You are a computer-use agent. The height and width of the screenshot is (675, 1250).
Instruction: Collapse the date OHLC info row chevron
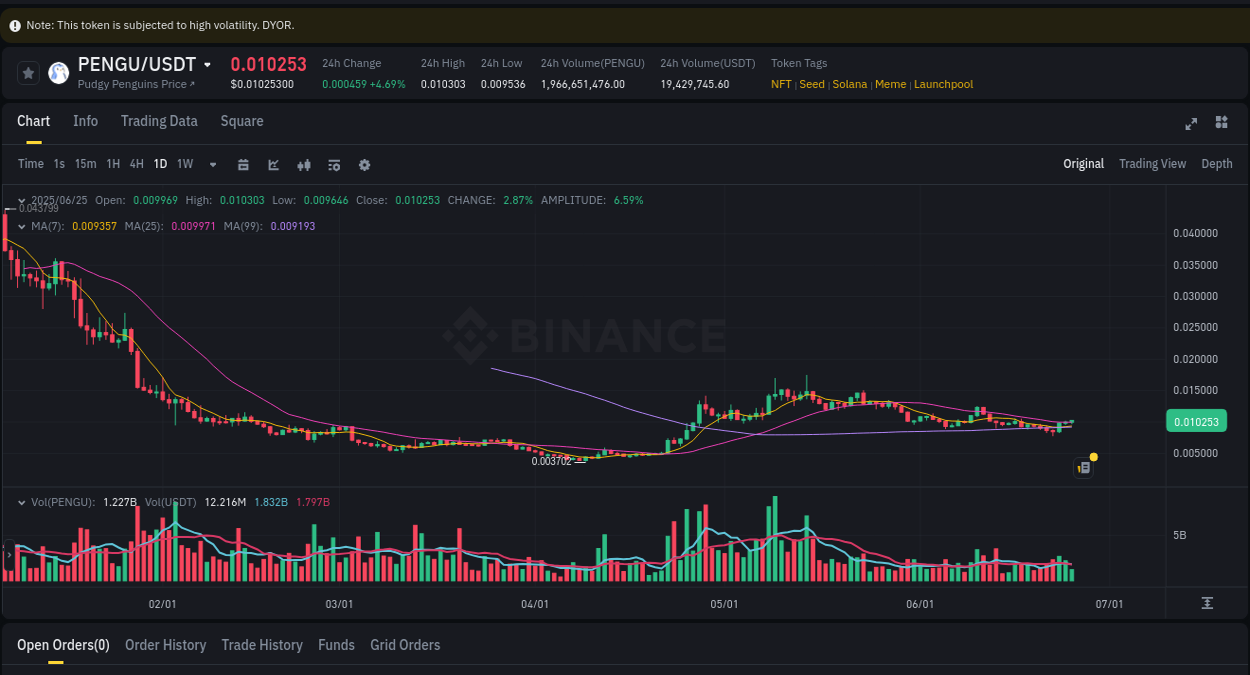(22, 200)
